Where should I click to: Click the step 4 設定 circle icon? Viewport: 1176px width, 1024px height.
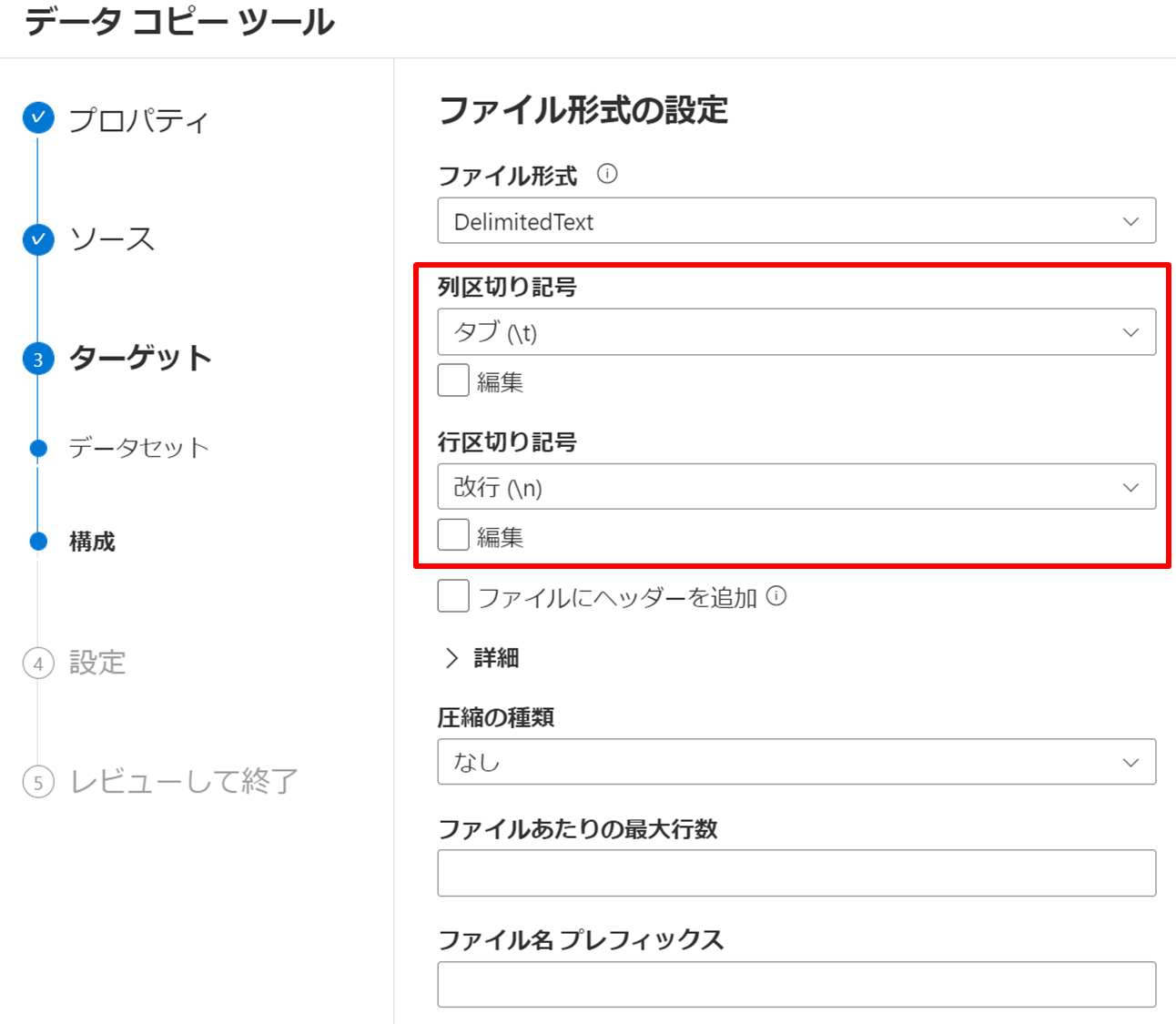[x=38, y=664]
